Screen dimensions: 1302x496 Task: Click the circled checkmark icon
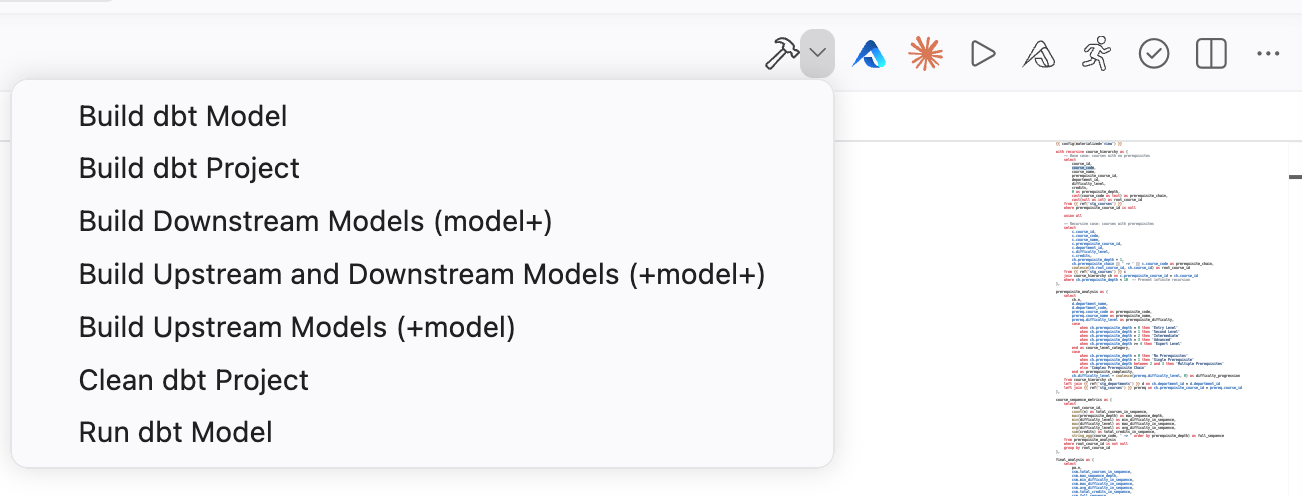pos(1154,53)
